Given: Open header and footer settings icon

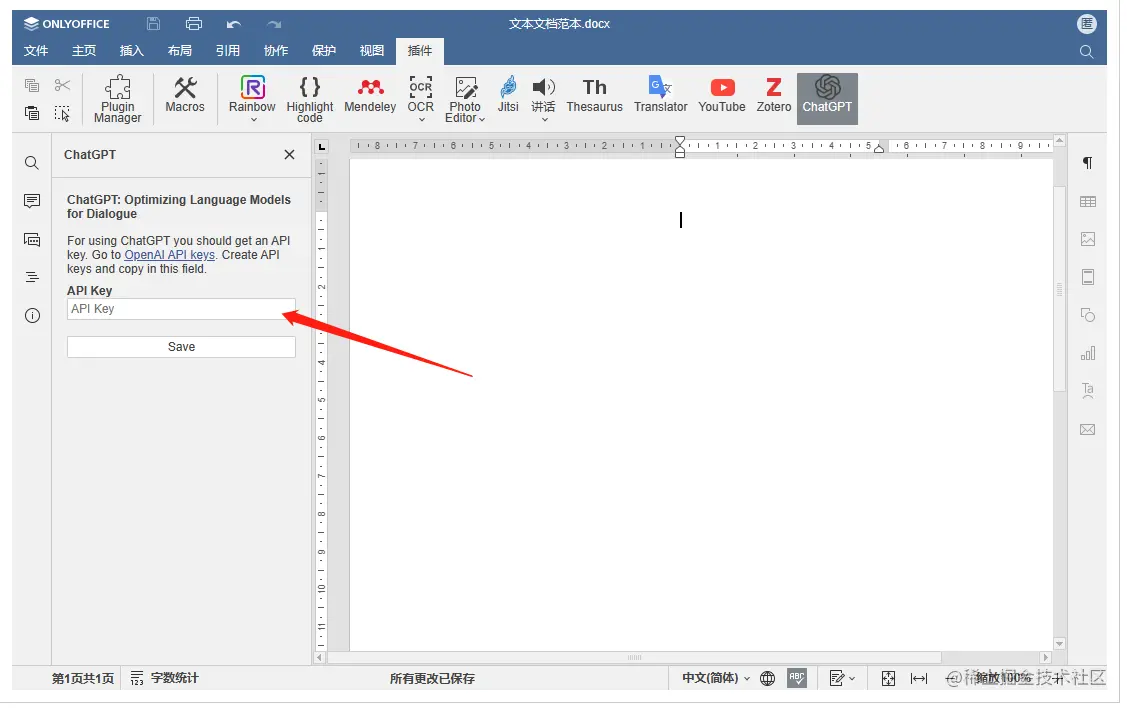Looking at the screenshot, I should click(1088, 277).
